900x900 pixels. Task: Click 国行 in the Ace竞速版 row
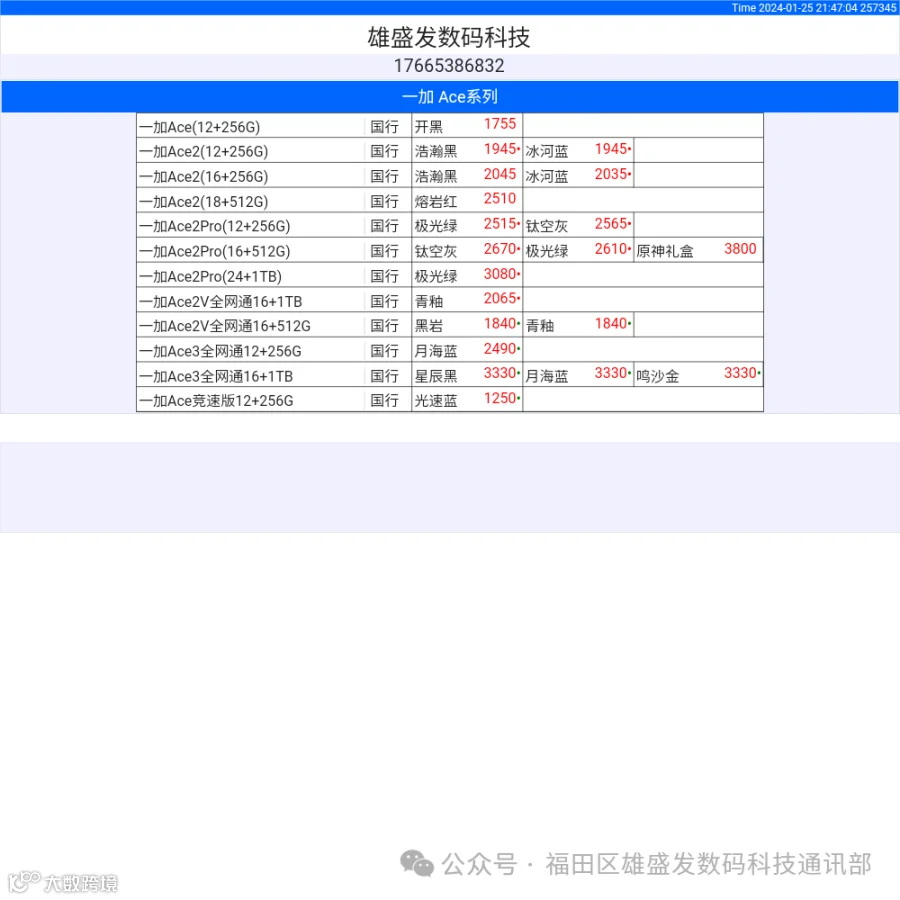385,401
